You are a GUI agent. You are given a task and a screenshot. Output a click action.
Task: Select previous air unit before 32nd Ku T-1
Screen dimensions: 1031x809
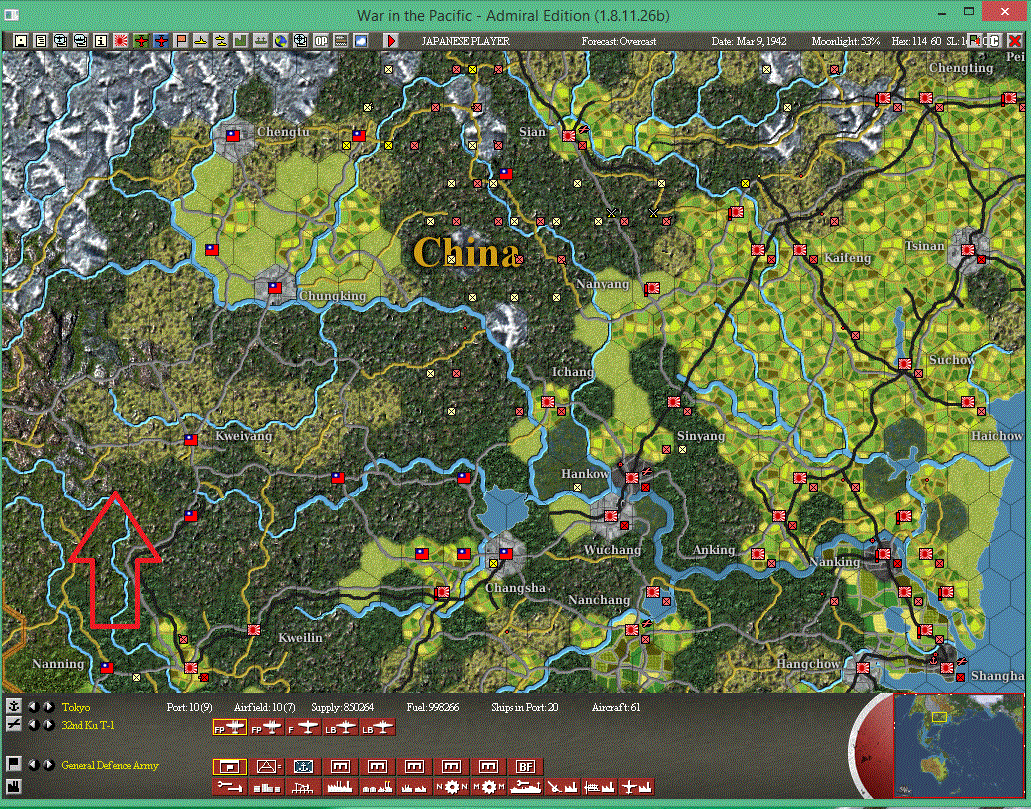tap(33, 725)
